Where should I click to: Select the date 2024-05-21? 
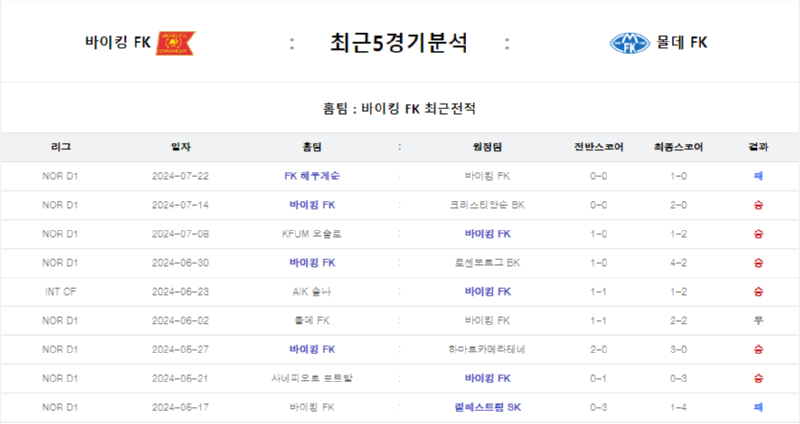tap(181, 379)
